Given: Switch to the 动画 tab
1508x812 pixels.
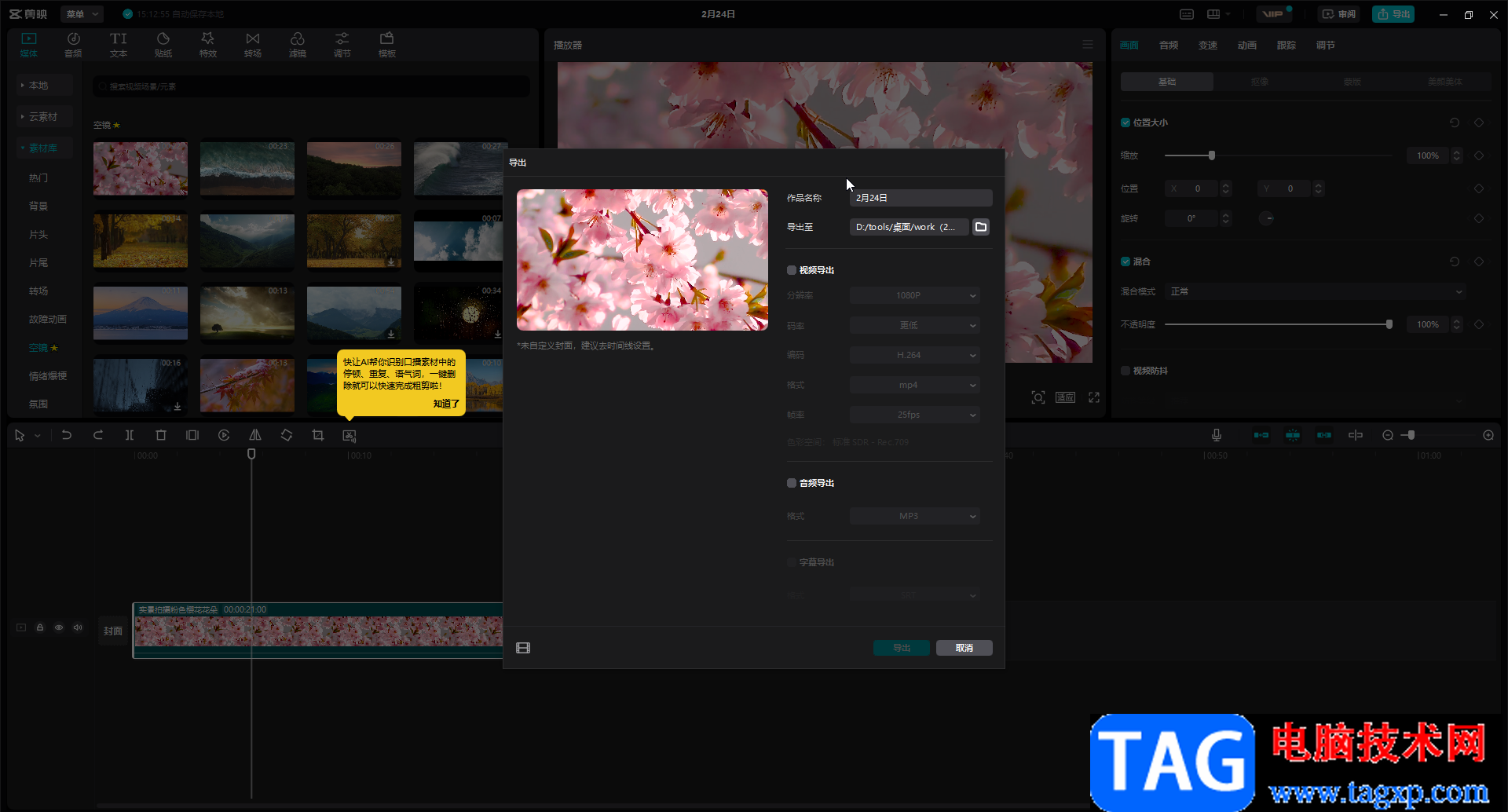Looking at the screenshot, I should point(1247,45).
